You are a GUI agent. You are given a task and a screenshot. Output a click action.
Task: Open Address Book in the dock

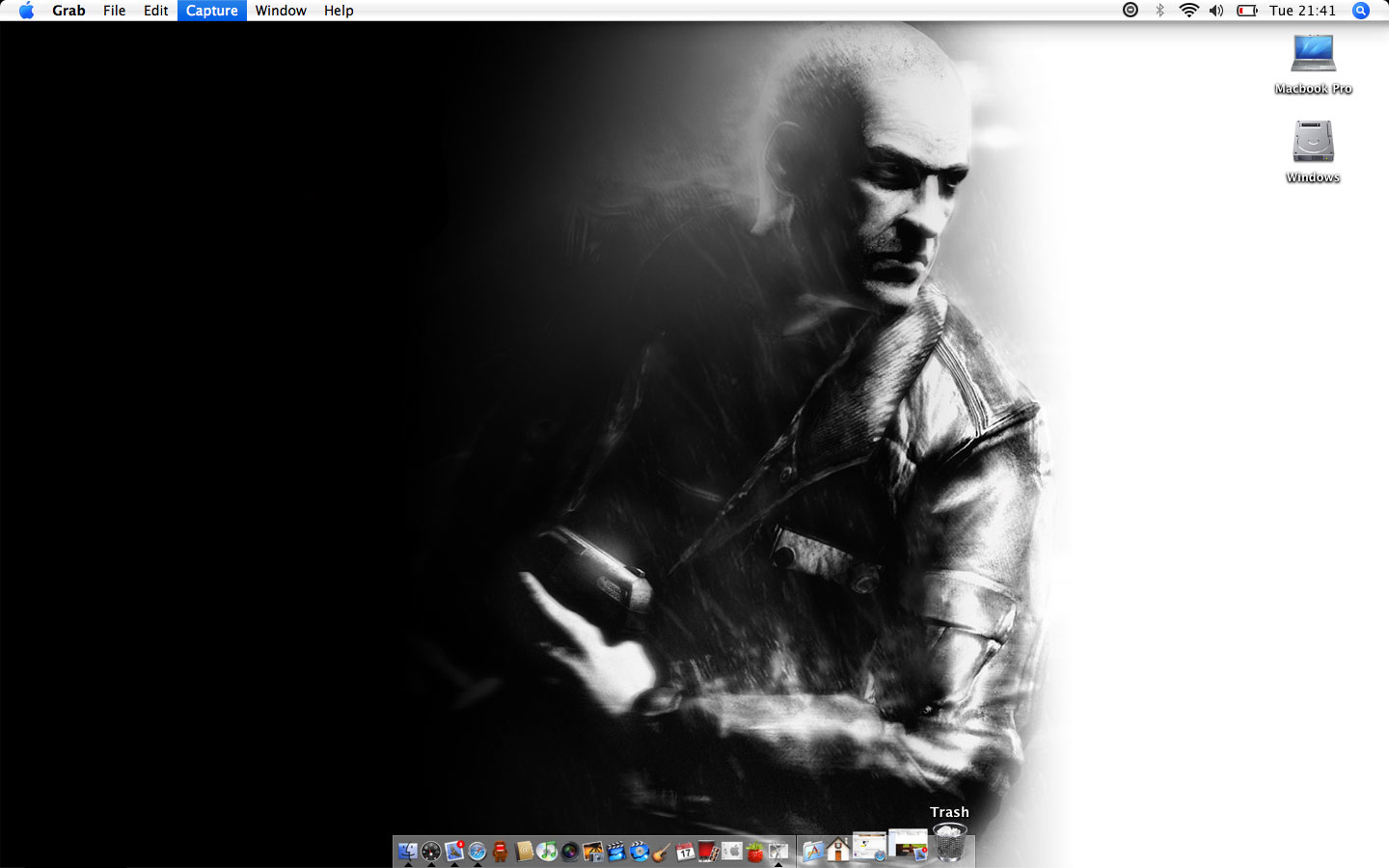[x=524, y=851]
